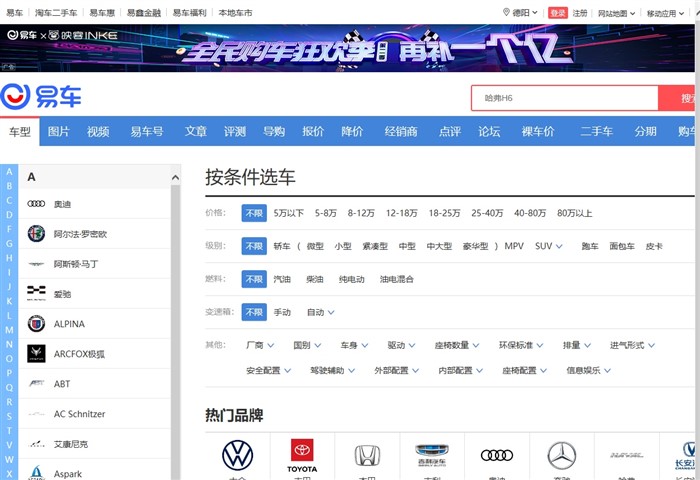Screen dimensions: 700x480
Task: Open Volkswagen in popular brands
Action: coord(238,456)
